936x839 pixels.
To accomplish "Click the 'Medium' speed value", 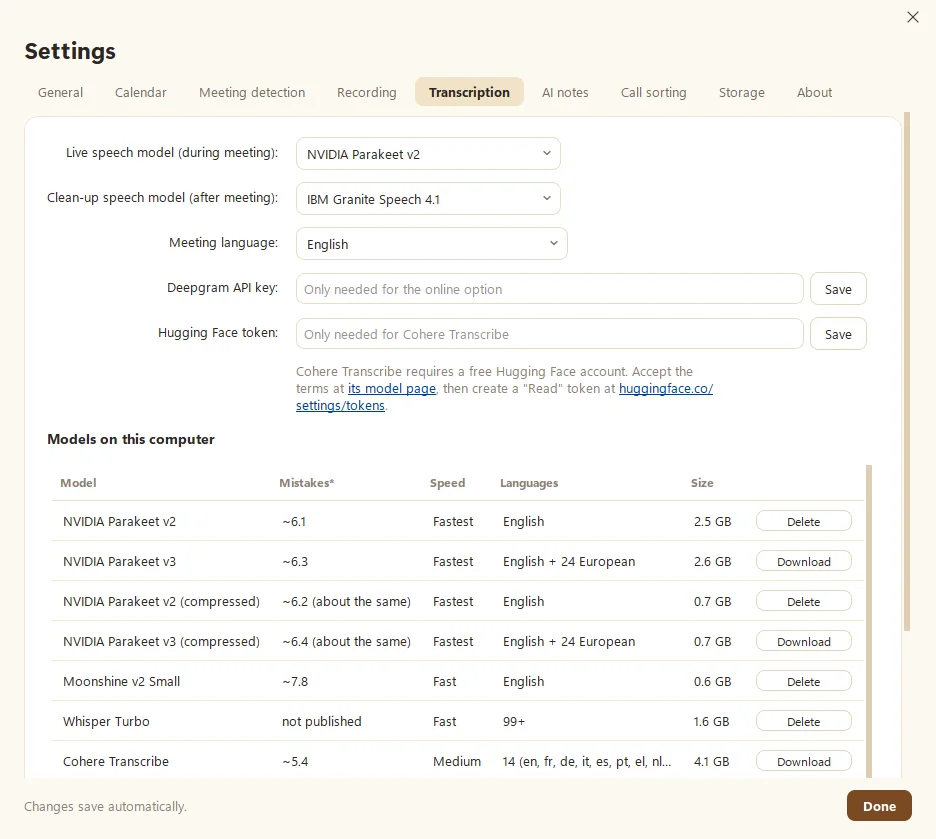I will pyautogui.click(x=457, y=761).
